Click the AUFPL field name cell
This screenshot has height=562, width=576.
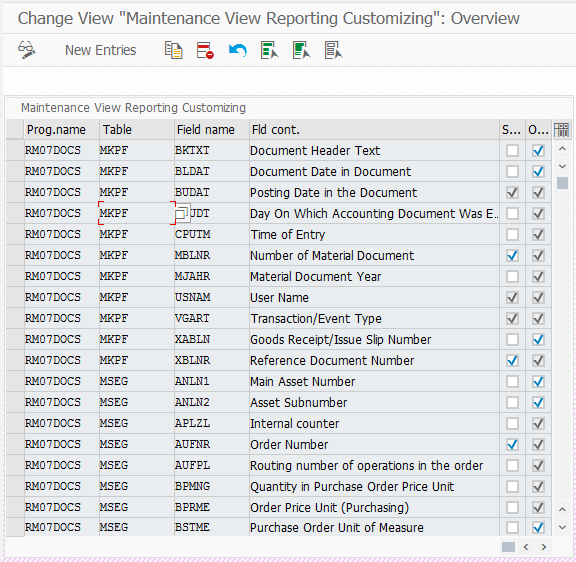212,465
